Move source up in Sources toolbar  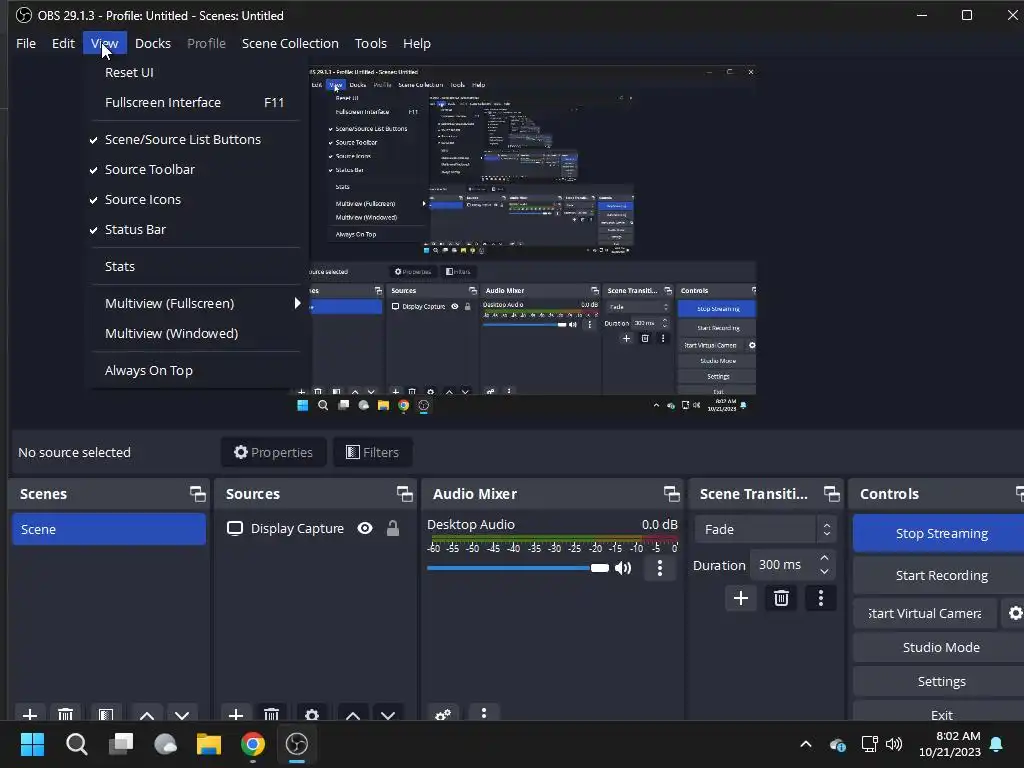tap(353, 714)
